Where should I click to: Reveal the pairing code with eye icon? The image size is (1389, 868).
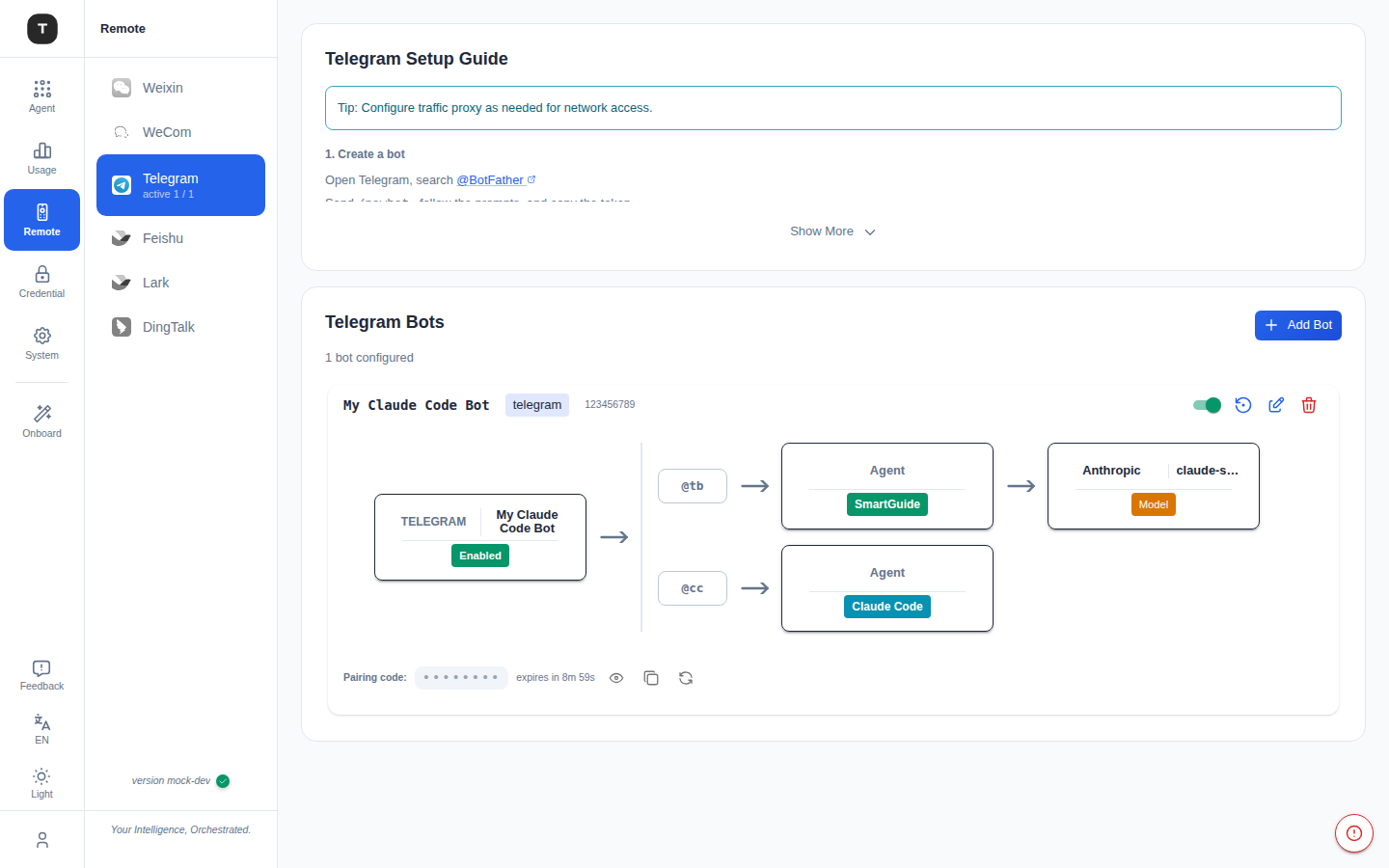click(616, 678)
